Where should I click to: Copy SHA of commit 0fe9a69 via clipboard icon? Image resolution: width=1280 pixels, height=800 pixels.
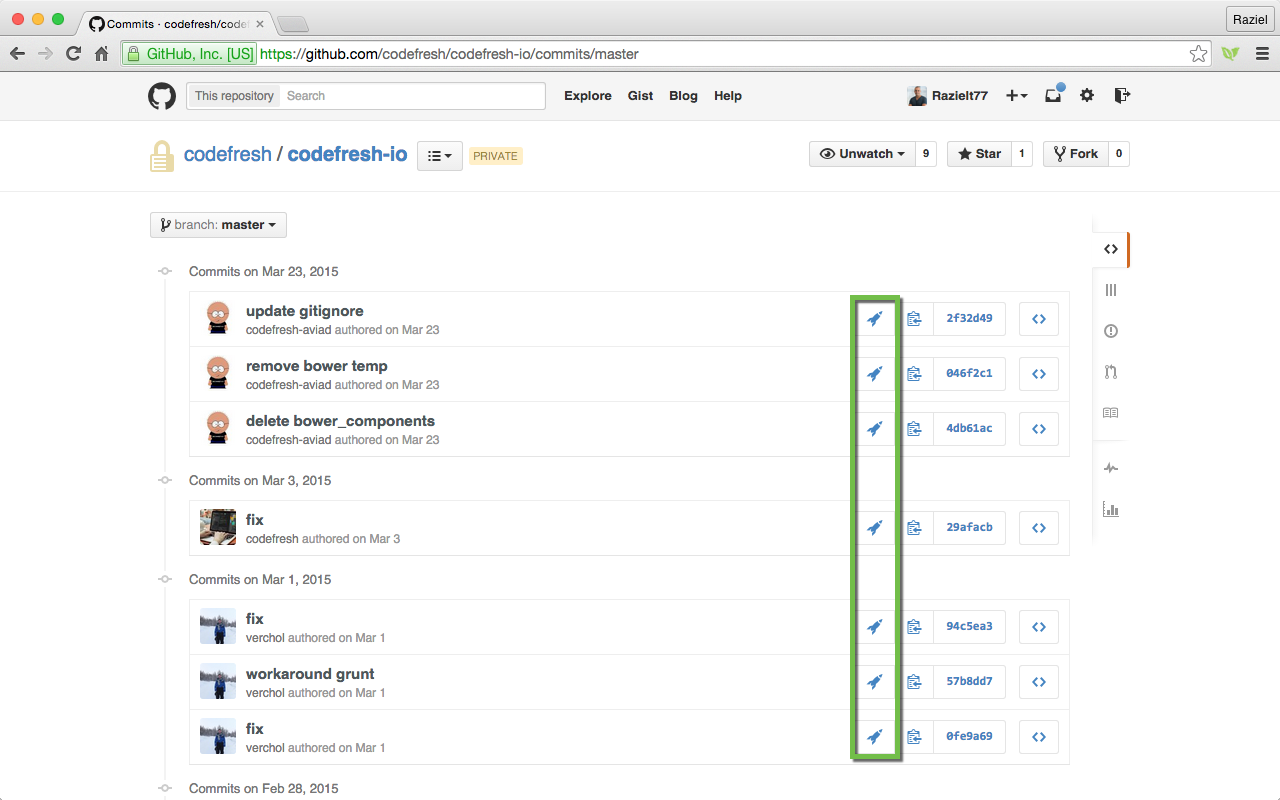[x=914, y=737]
